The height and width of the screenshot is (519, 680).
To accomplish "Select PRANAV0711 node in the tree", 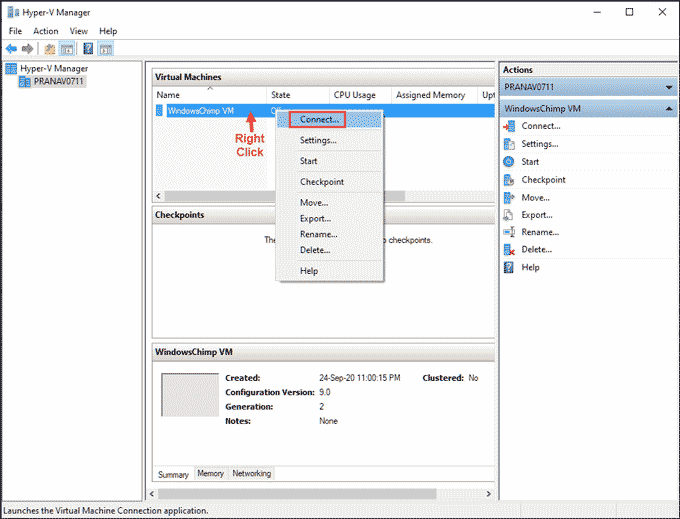I will coord(59,82).
